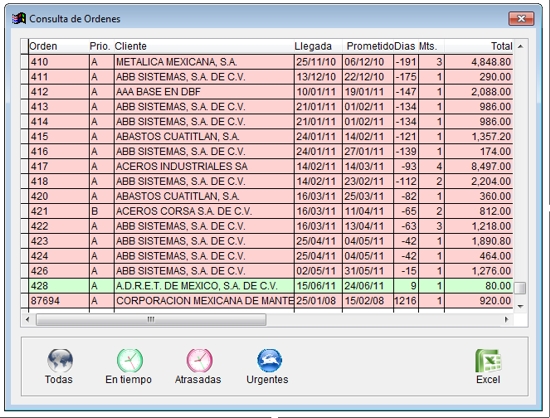Show late orders with Atrasadas icon
Viewport: 550px width, 418px height.
coord(199,360)
